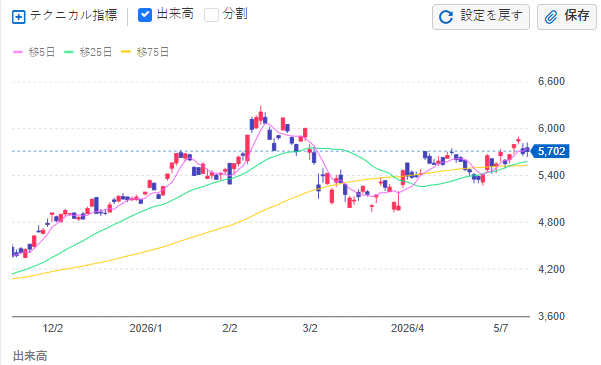Click the 5,400 price axis label

tap(551, 175)
